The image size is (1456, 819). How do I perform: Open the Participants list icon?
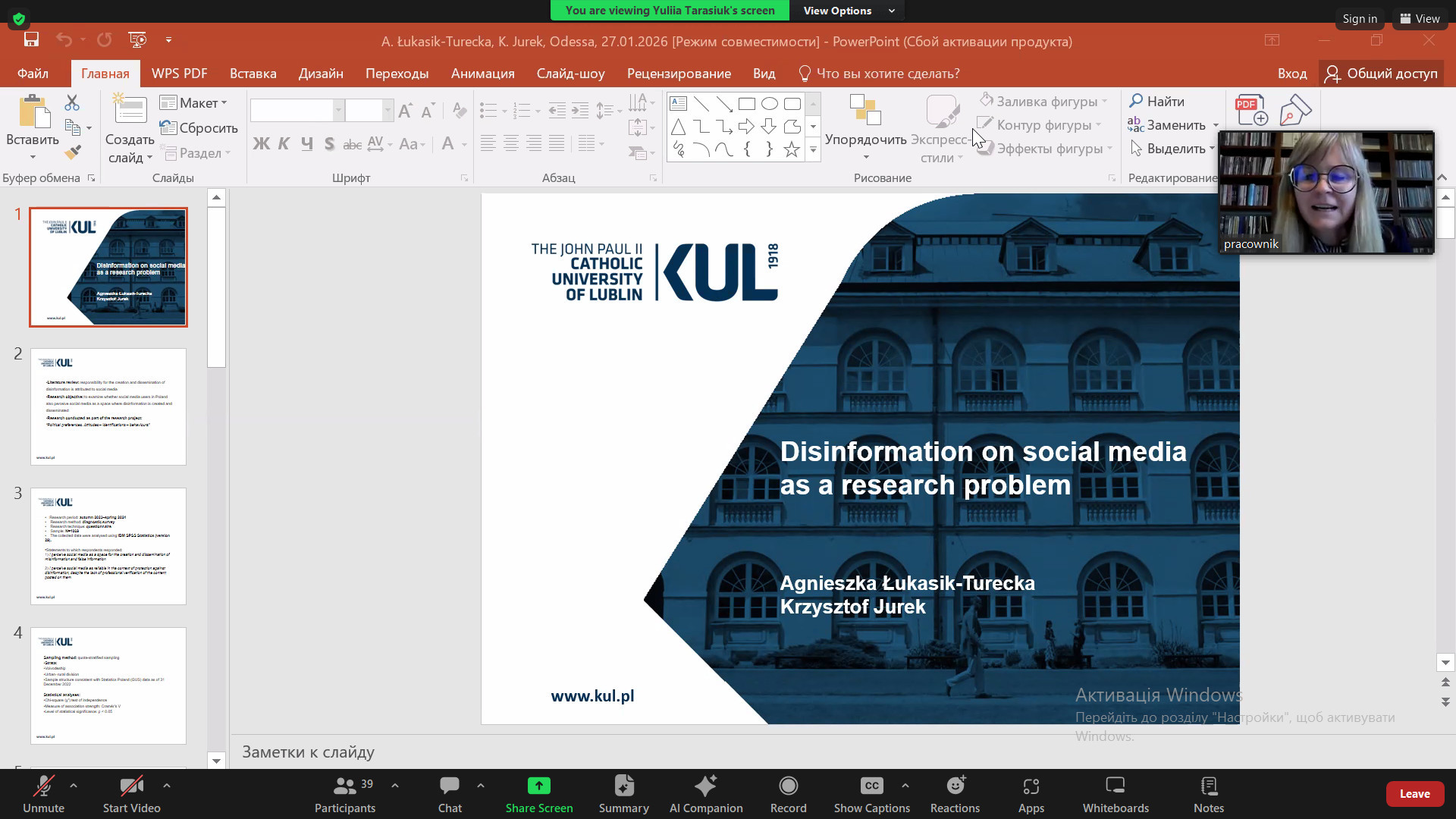[345, 786]
